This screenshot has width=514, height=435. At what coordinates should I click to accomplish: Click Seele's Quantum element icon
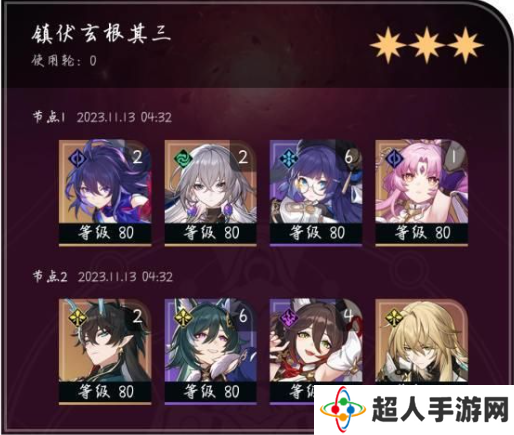pos(75,157)
